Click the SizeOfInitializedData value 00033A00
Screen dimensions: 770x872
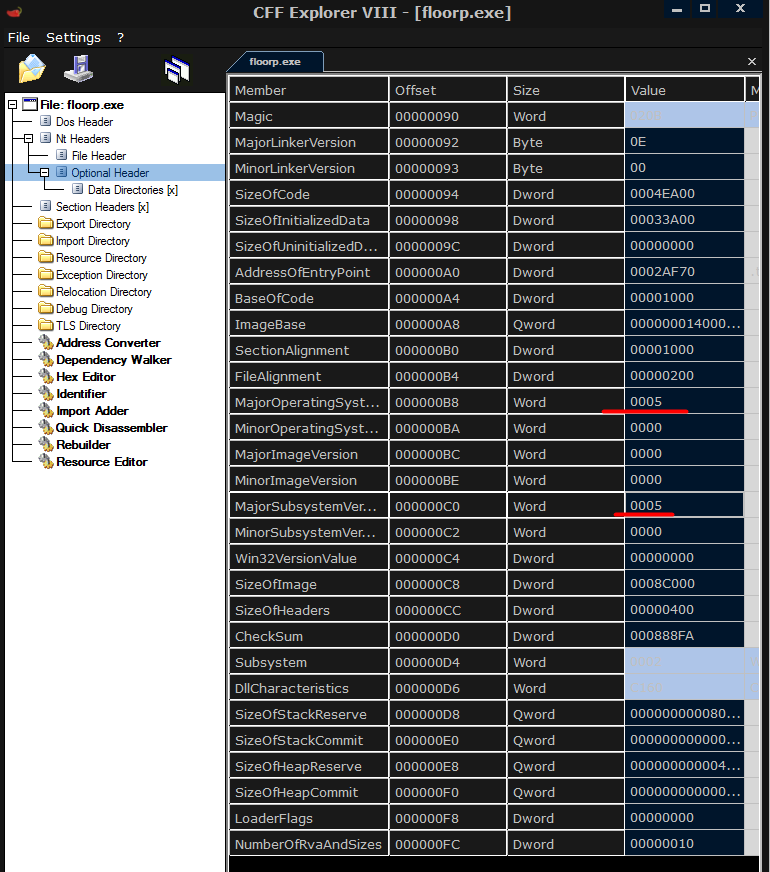684,220
